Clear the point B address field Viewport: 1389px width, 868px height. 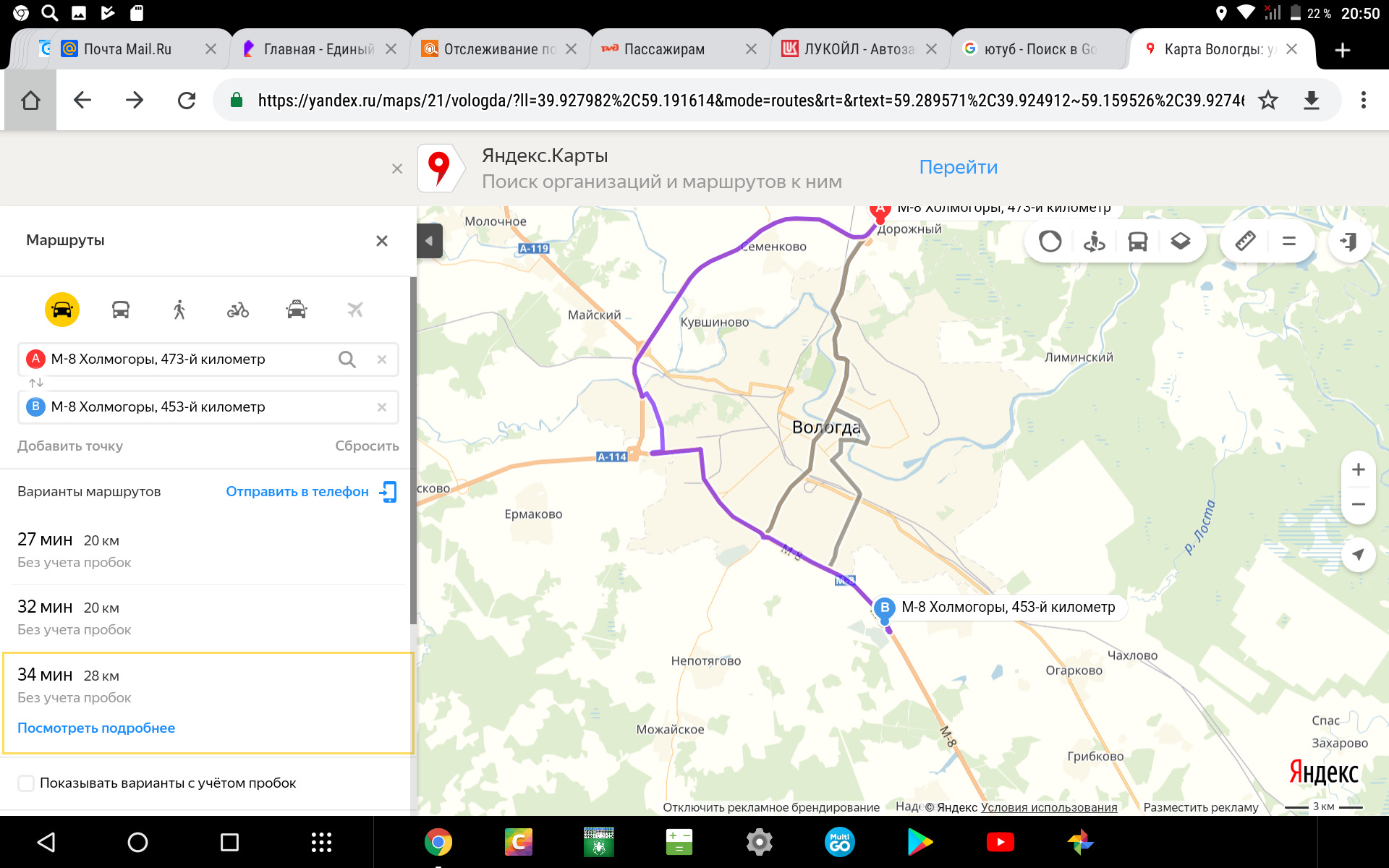click(382, 407)
